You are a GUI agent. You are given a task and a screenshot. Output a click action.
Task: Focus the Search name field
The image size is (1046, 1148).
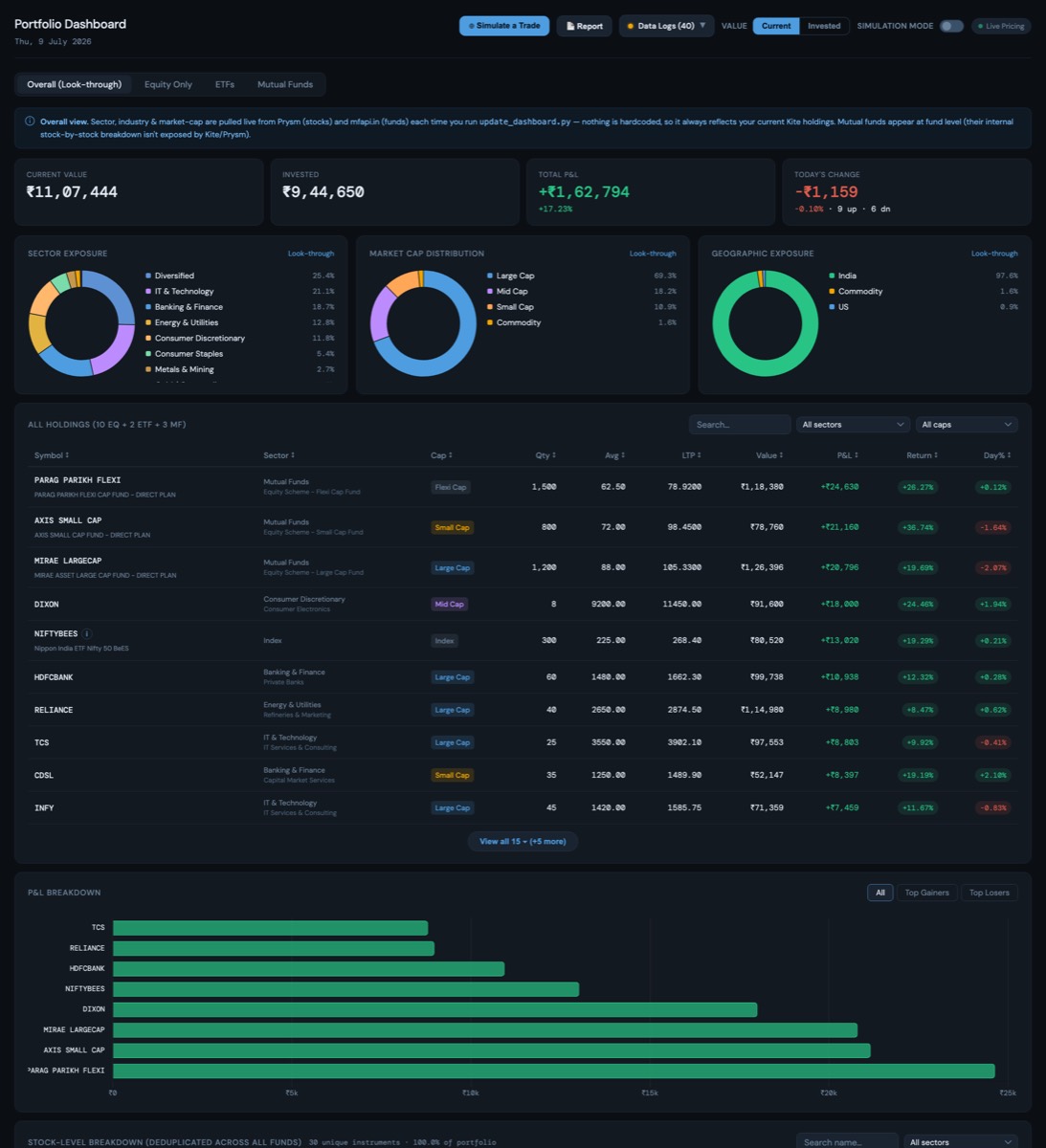(847, 1141)
